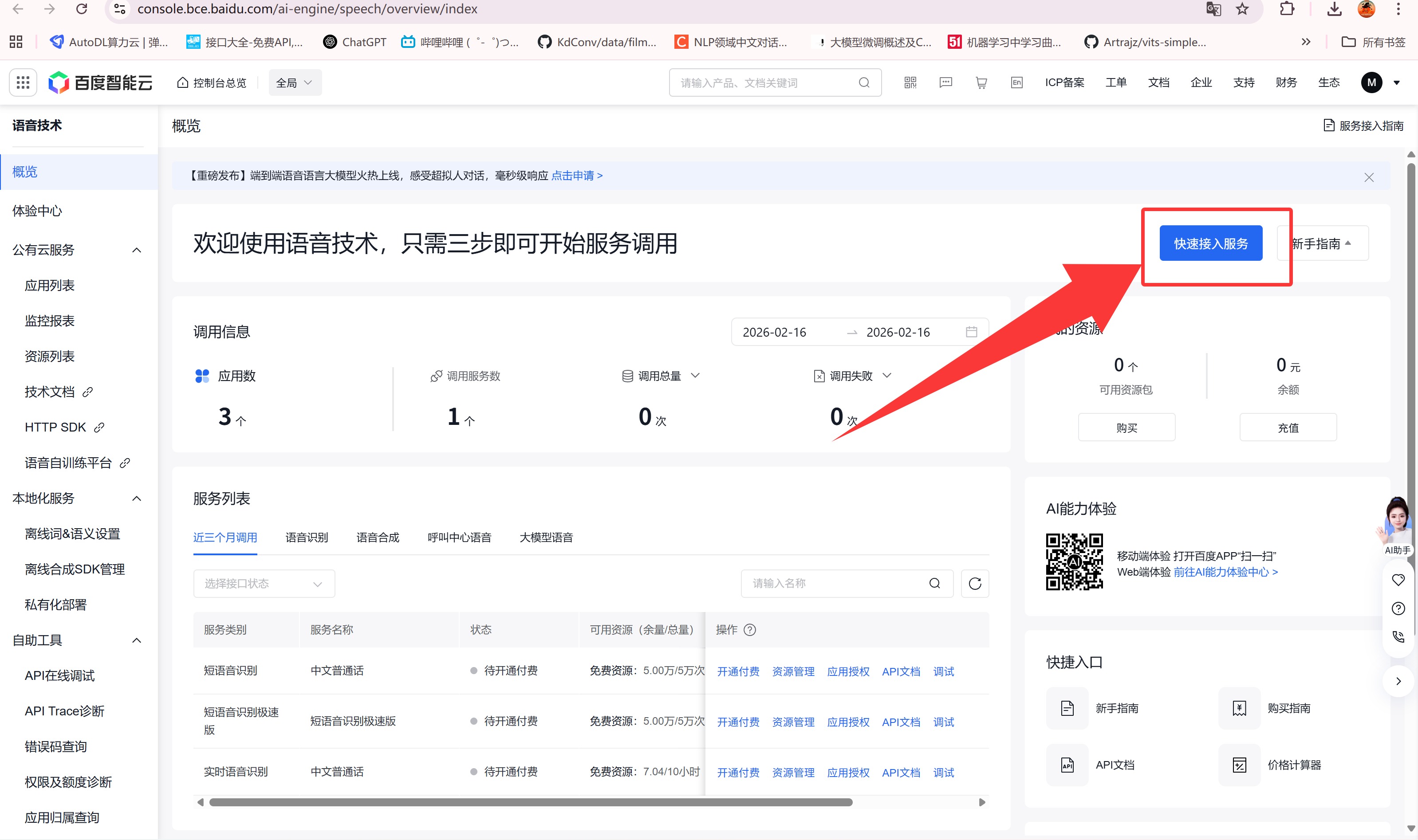Viewport: 1418px width, 840px height.
Task: Open the product grid menu icon
Action: tap(23, 82)
